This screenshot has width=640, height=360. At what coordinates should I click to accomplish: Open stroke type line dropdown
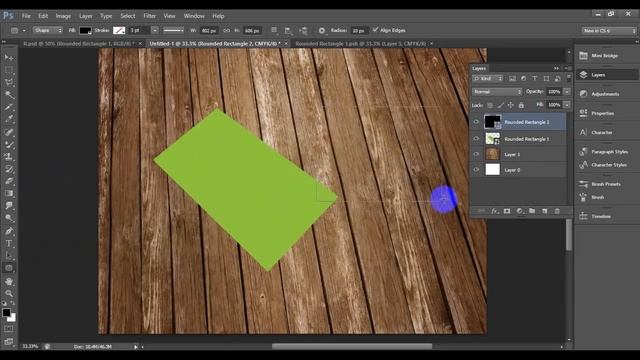point(173,30)
